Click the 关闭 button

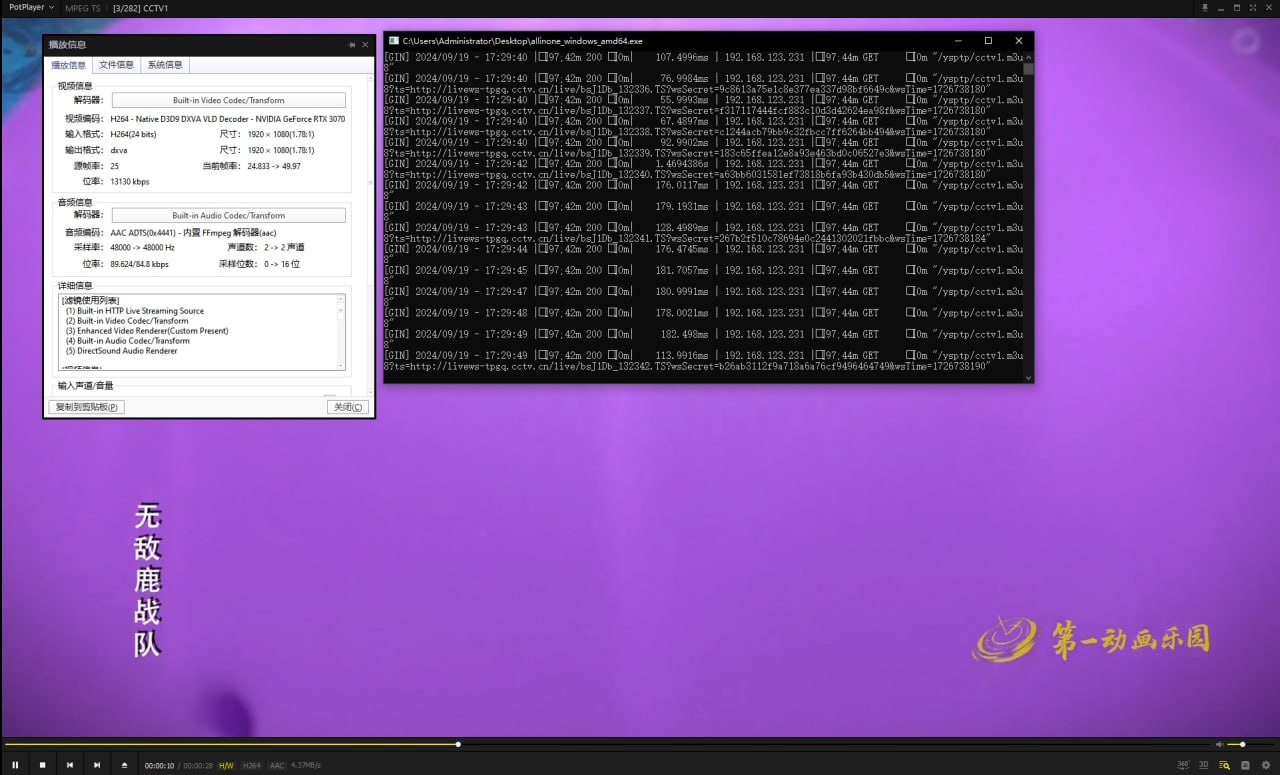348,407
